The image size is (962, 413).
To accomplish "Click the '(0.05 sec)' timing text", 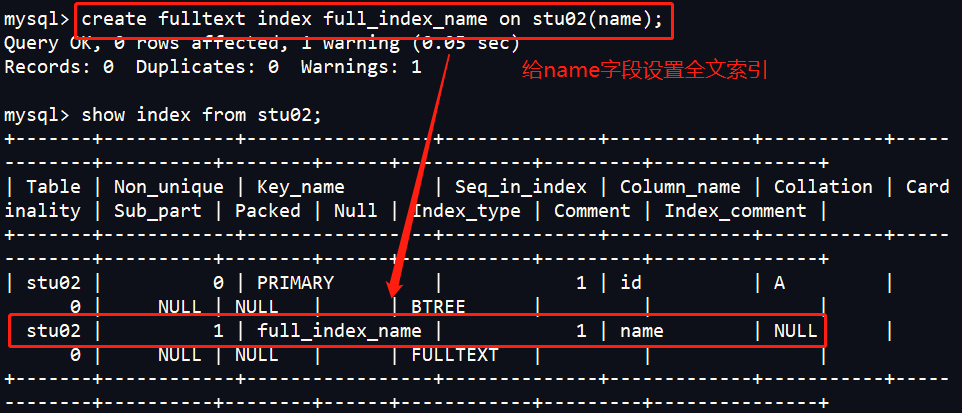I will coord(466,43).
